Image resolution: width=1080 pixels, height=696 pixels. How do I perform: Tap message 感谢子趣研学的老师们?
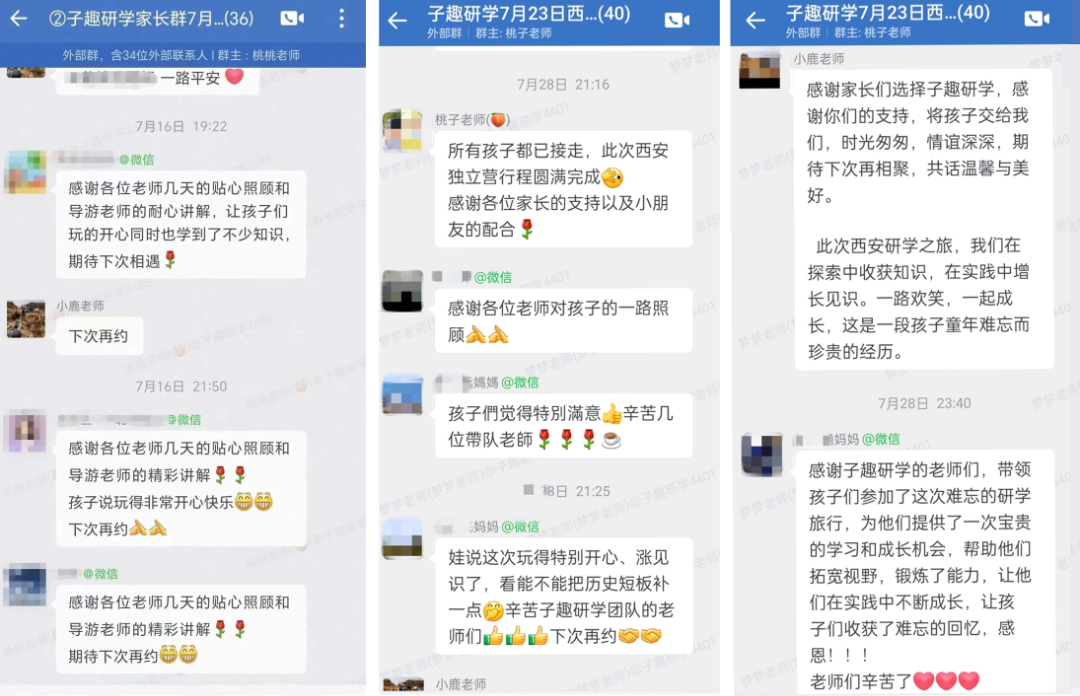924,572
